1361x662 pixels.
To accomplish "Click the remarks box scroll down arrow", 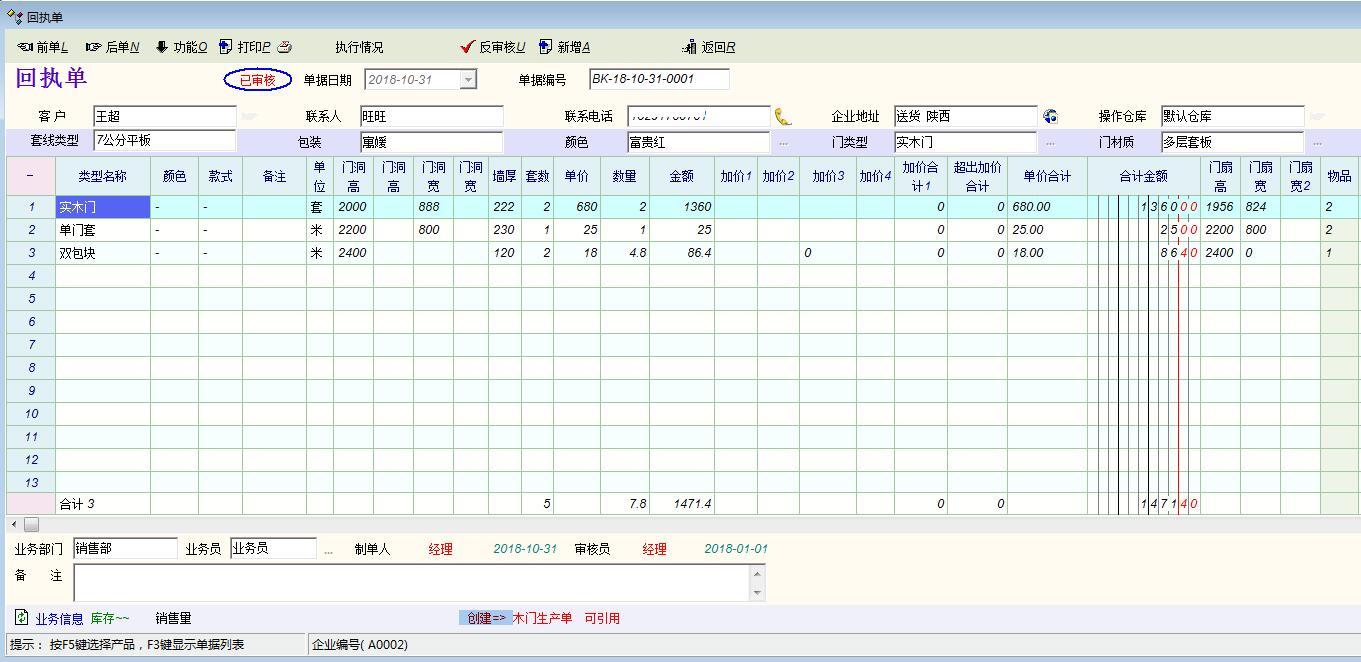I will [758, 592].
